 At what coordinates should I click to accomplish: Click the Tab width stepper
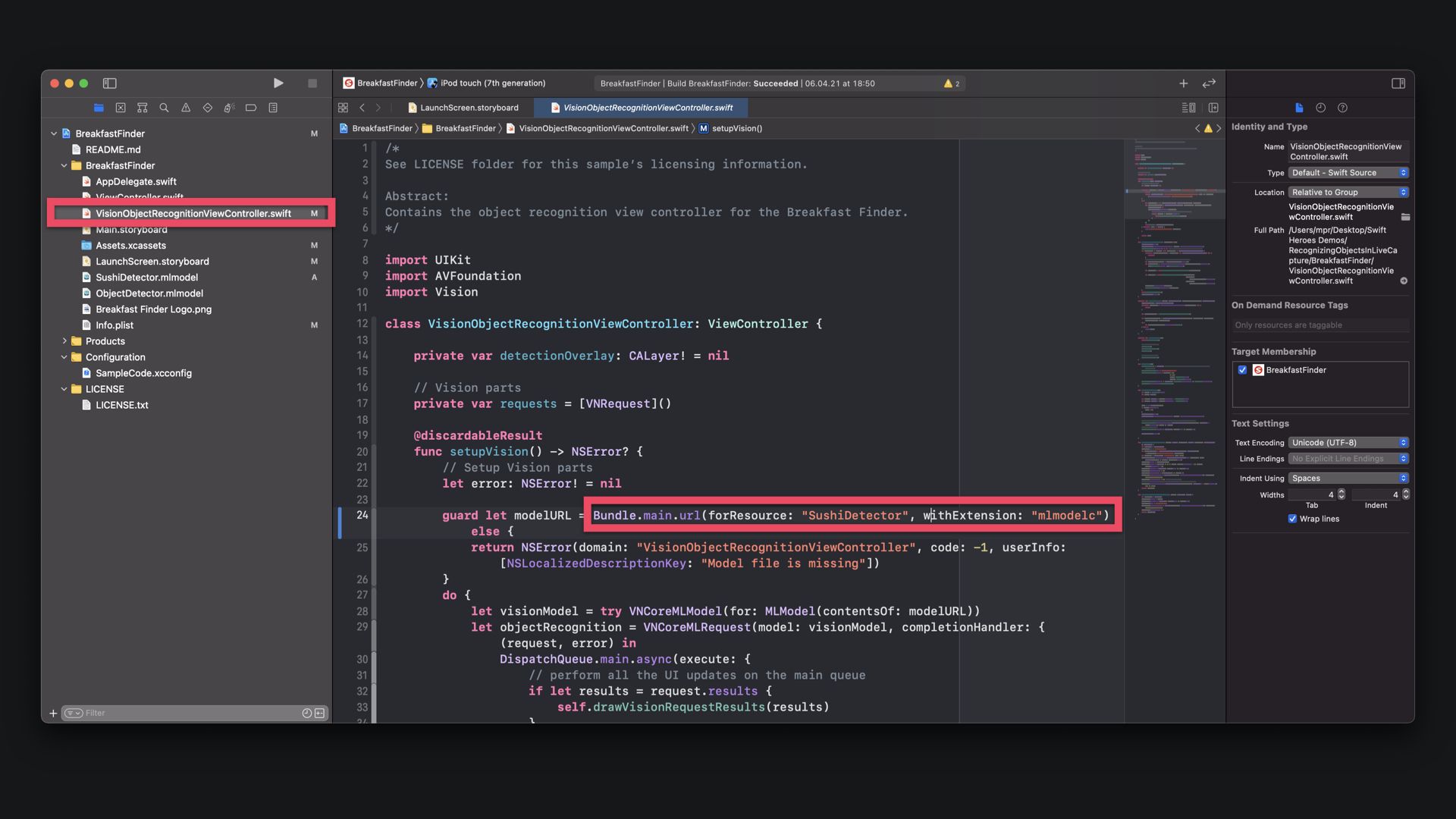click(x=1341, y=494)
